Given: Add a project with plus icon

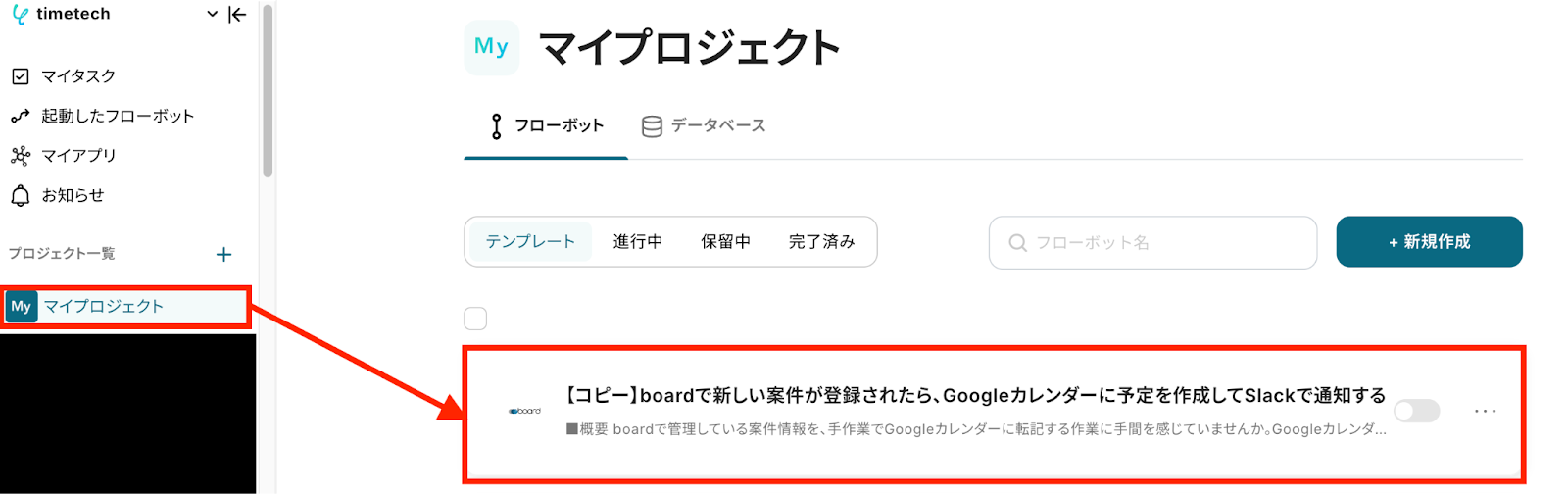Looking at the screenshot, I should pyautogui.click(x=223, y=255).
